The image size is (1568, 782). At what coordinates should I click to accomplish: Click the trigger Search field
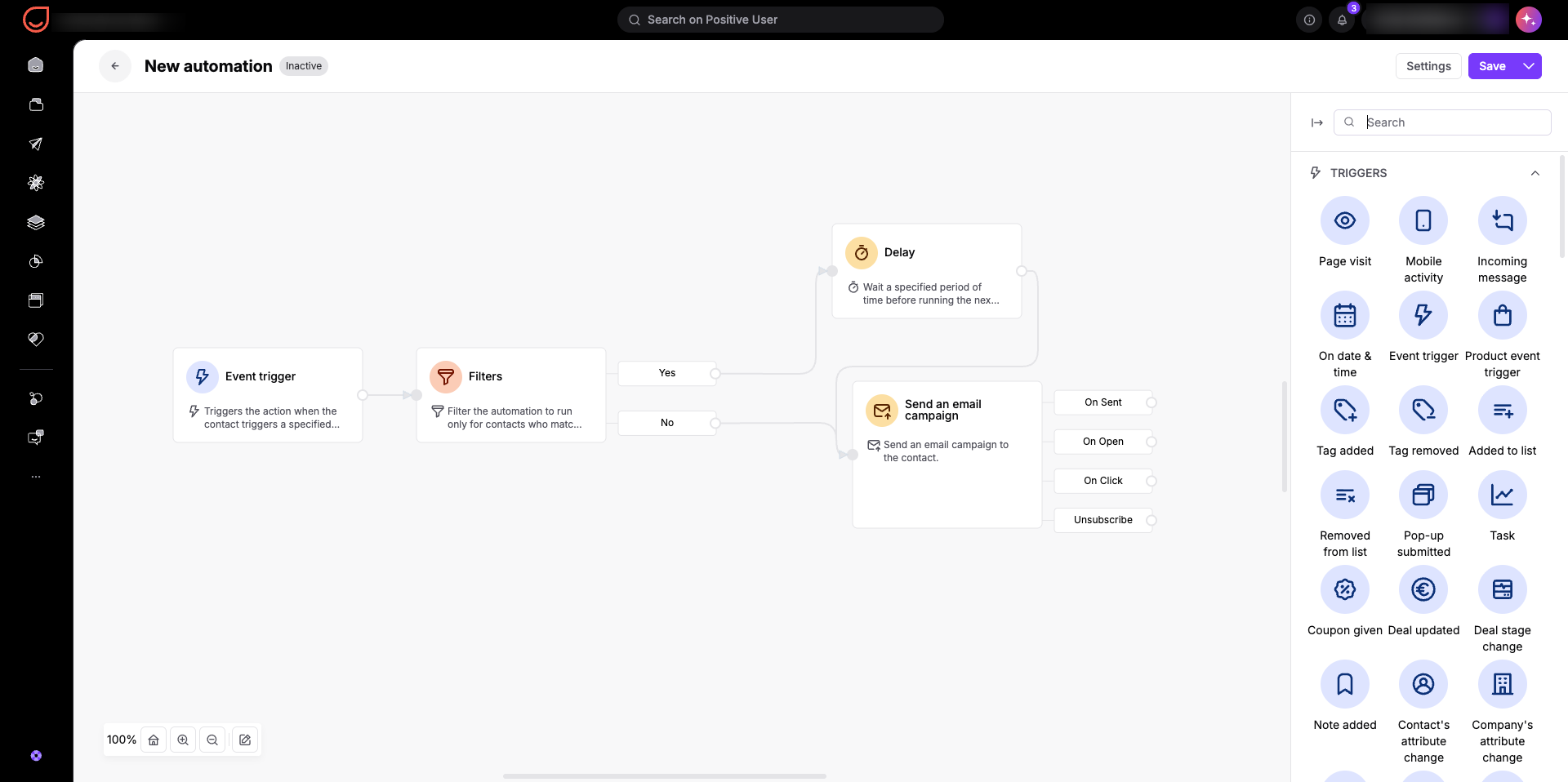(x=1442, y=122)
